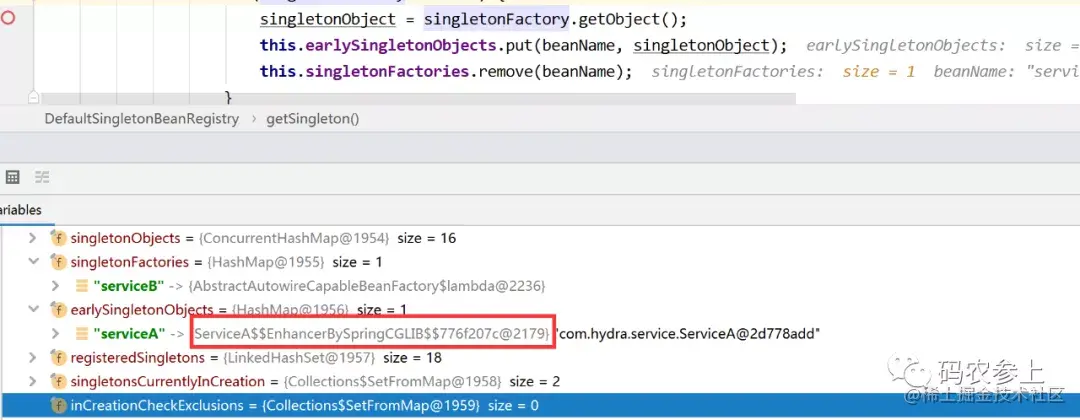Expand the "serviceA" map entry
Screen dimensions: 1080x420
click(56, 334)
